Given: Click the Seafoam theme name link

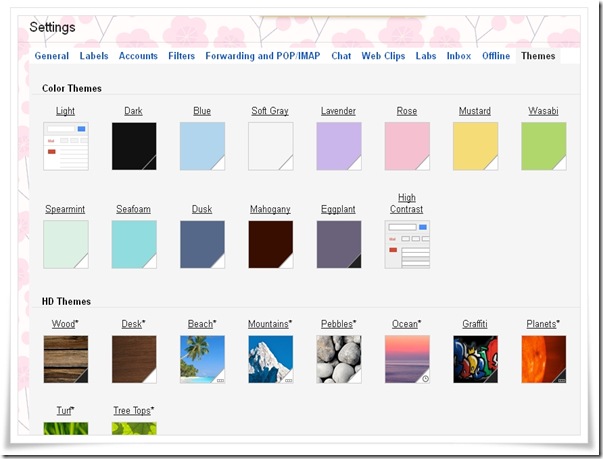Looking at the screenshot, I should pos(133,209).
